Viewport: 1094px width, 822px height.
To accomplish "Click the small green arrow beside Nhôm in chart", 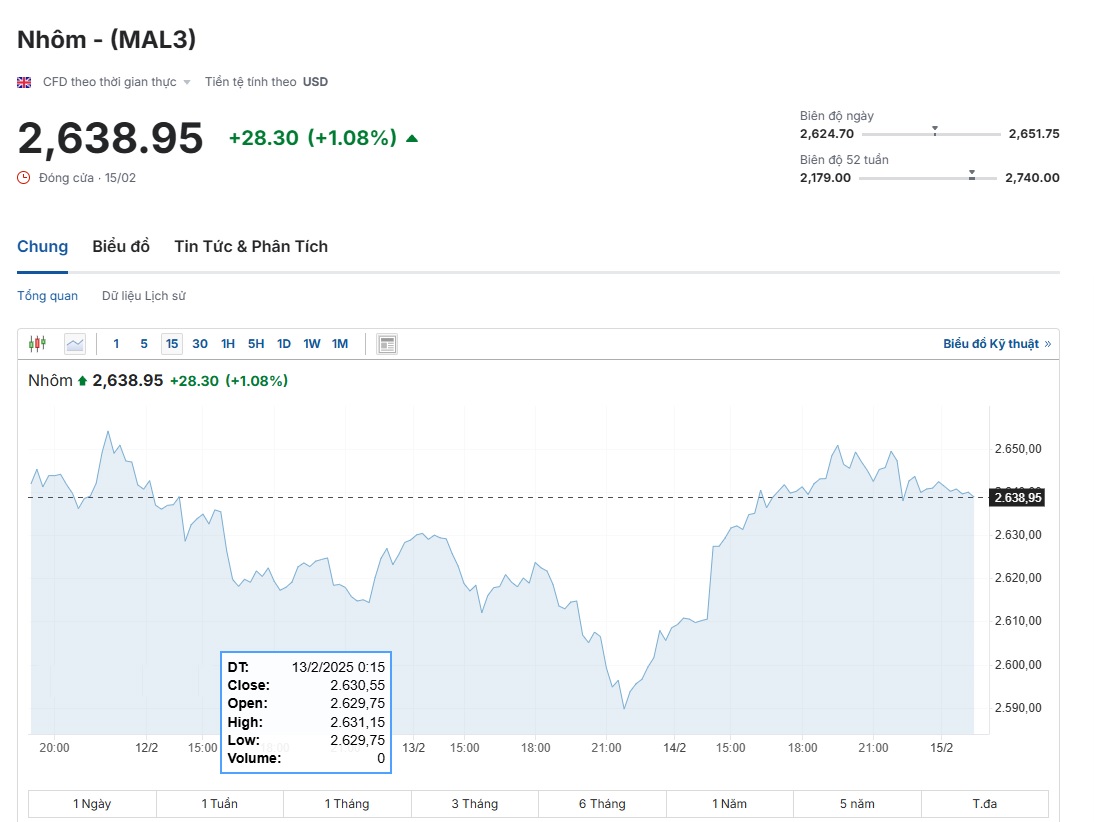I will (82, 381).
